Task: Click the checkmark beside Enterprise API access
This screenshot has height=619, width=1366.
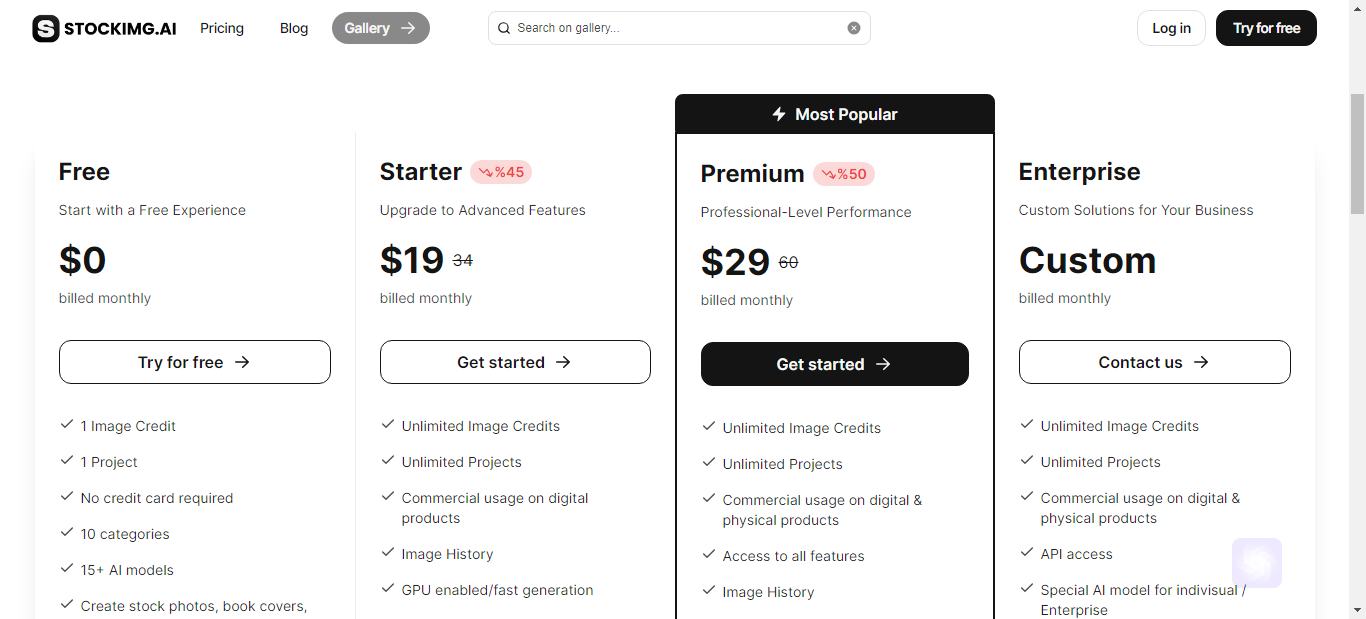Action: coord(1027,553)
